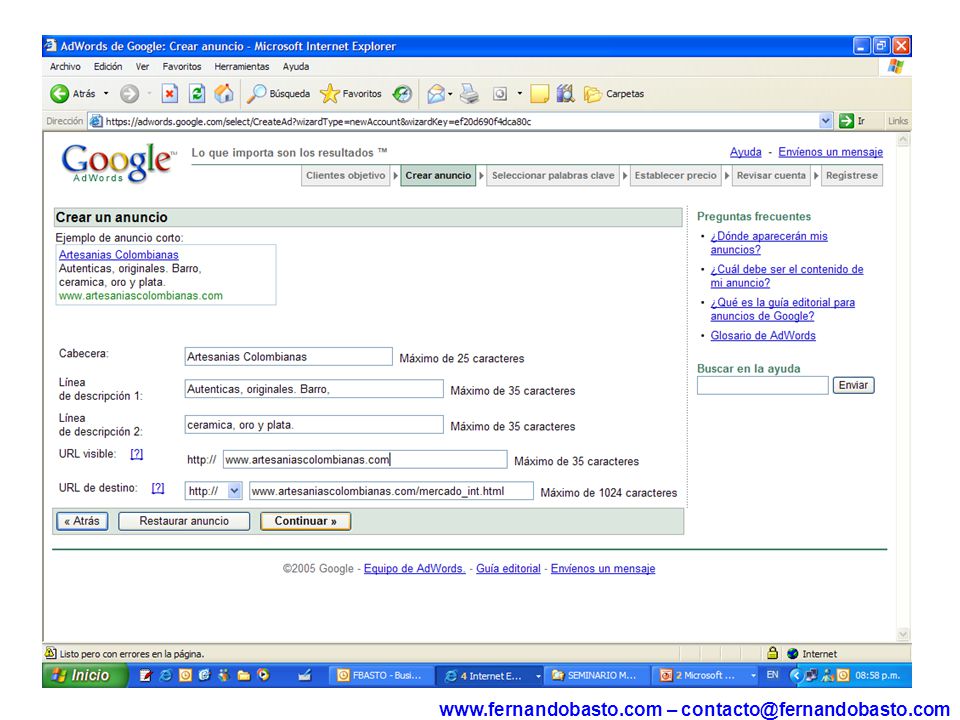The height and width of the screenshot is (720, 960).
Task: Expand the 2 Microsoft taskbar group
Action: [753, 676]
